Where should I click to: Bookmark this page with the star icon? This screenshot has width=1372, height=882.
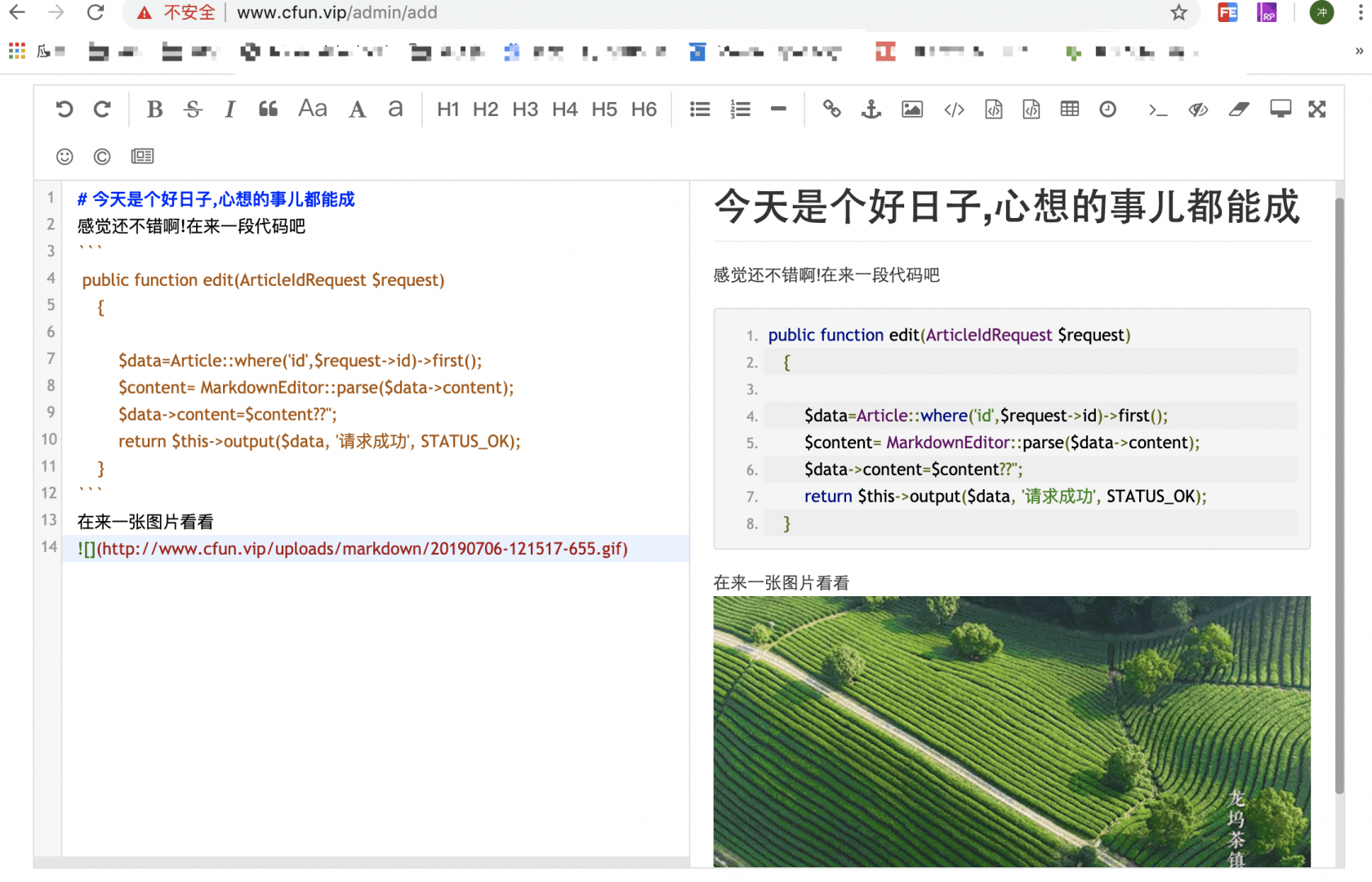[x=1178, y=12]
